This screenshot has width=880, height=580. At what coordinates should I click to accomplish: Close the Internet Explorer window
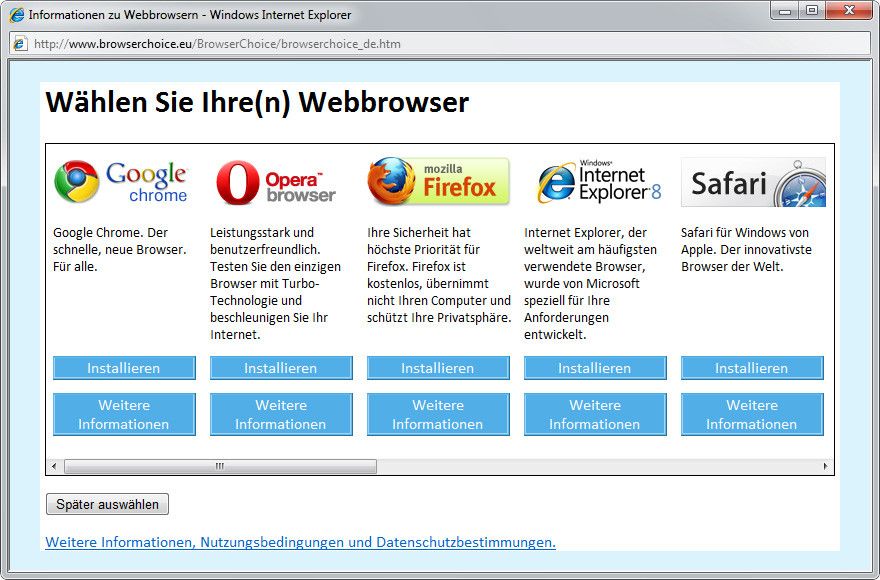pyautogui.click(x=849, y=11)
